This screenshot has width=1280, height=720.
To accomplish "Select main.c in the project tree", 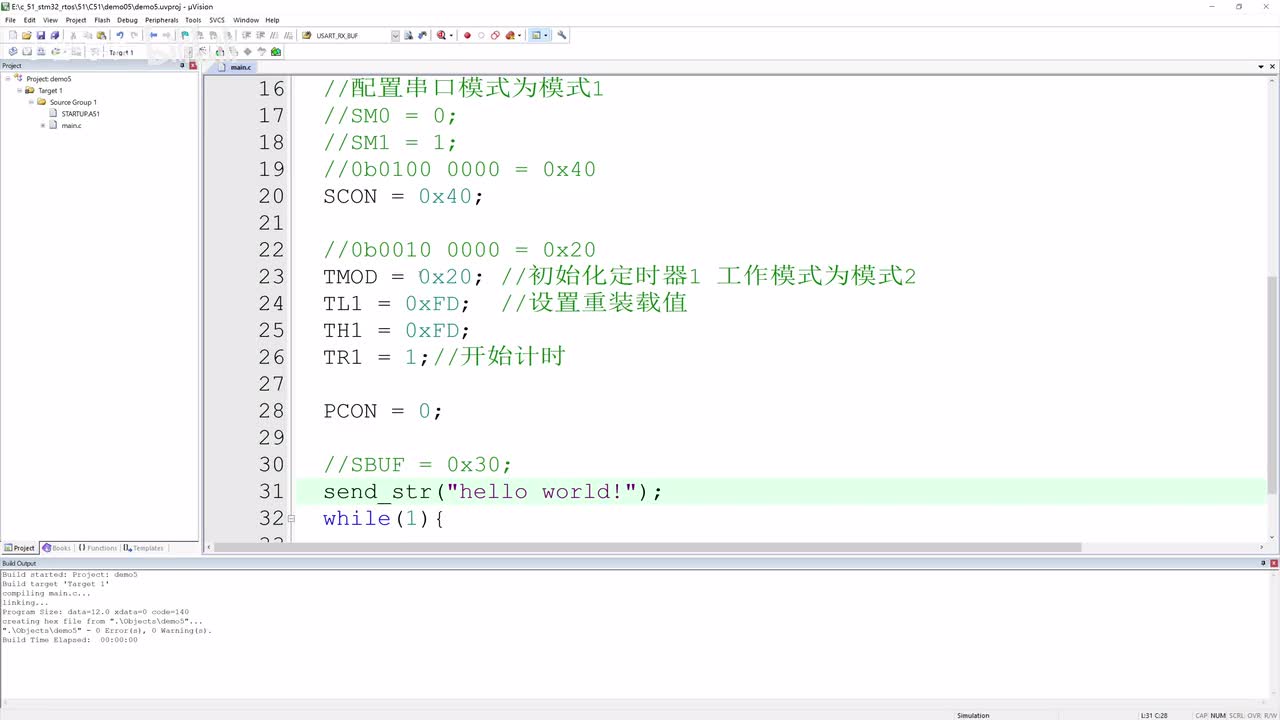I will pos(71,125).
